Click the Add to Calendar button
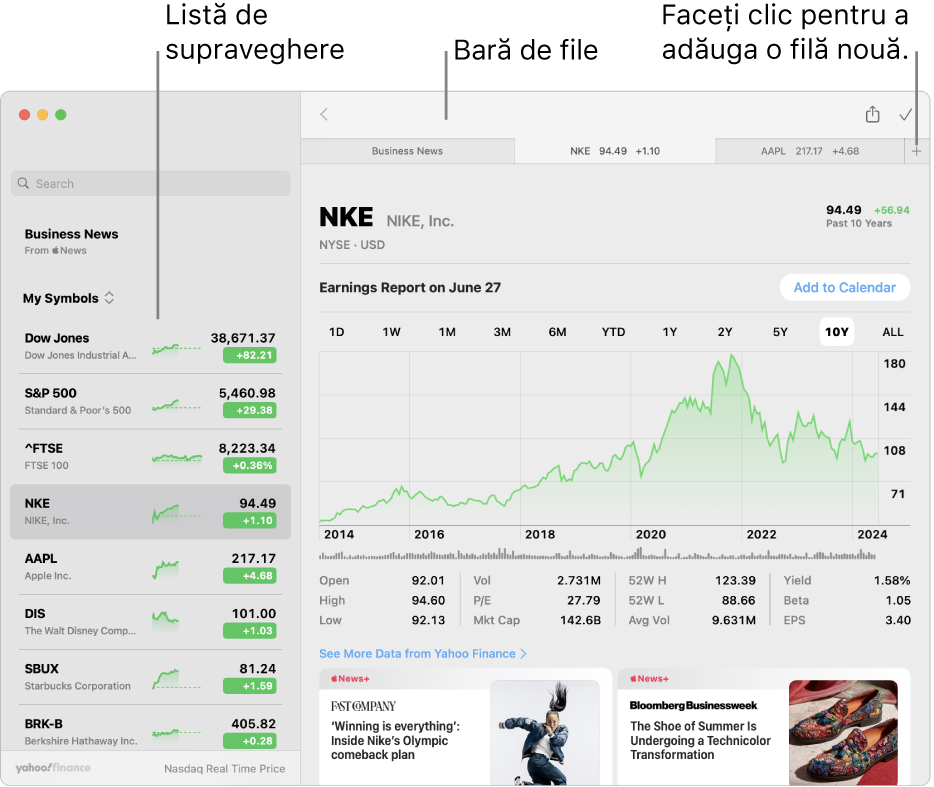The height and width of the screenshot is (787, 934). coord(845,287)
